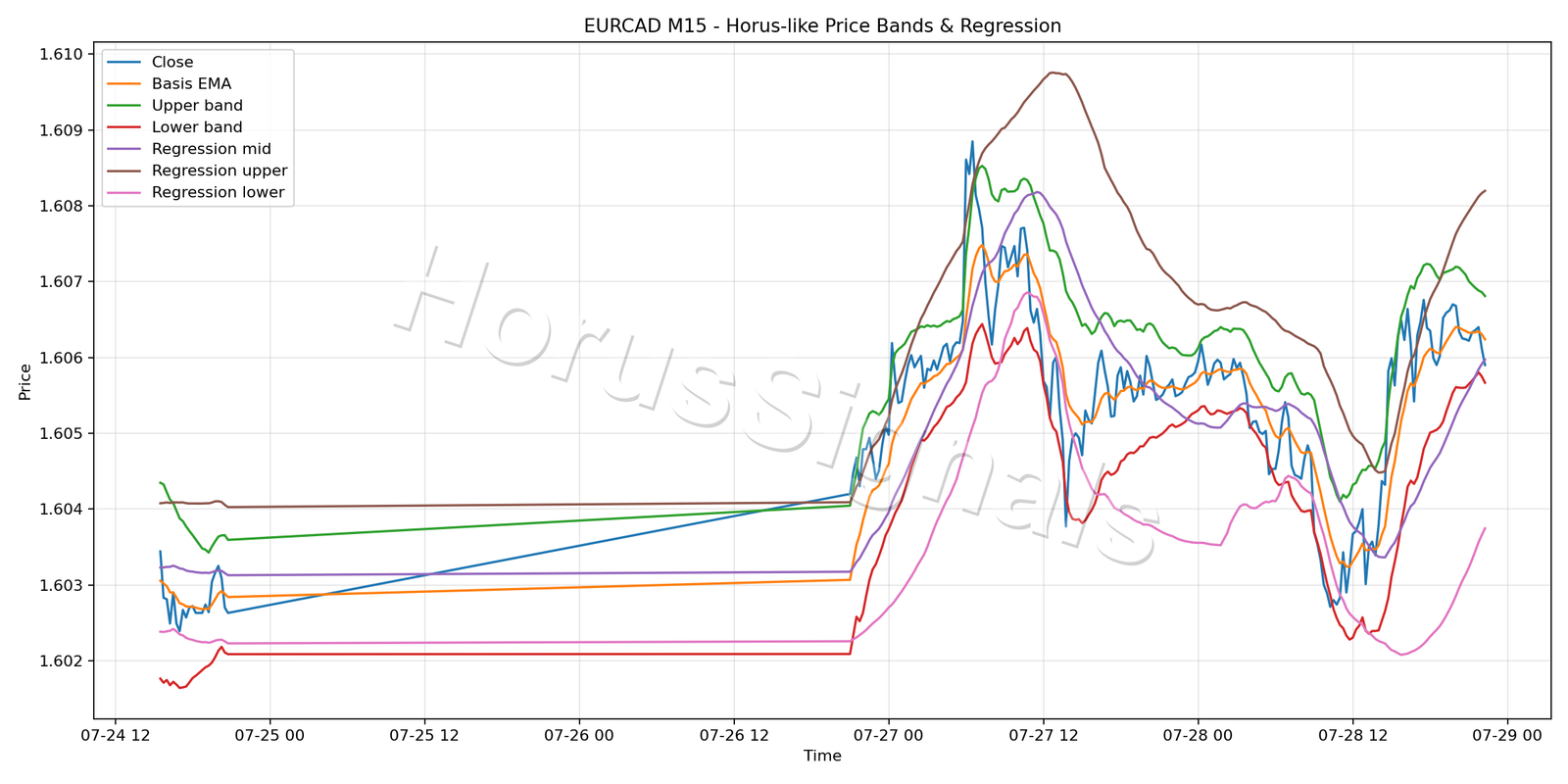Click the 07-28 00 x-axis tick label
Viewport: 1568px width, 784px height.
pos(1198,735)
